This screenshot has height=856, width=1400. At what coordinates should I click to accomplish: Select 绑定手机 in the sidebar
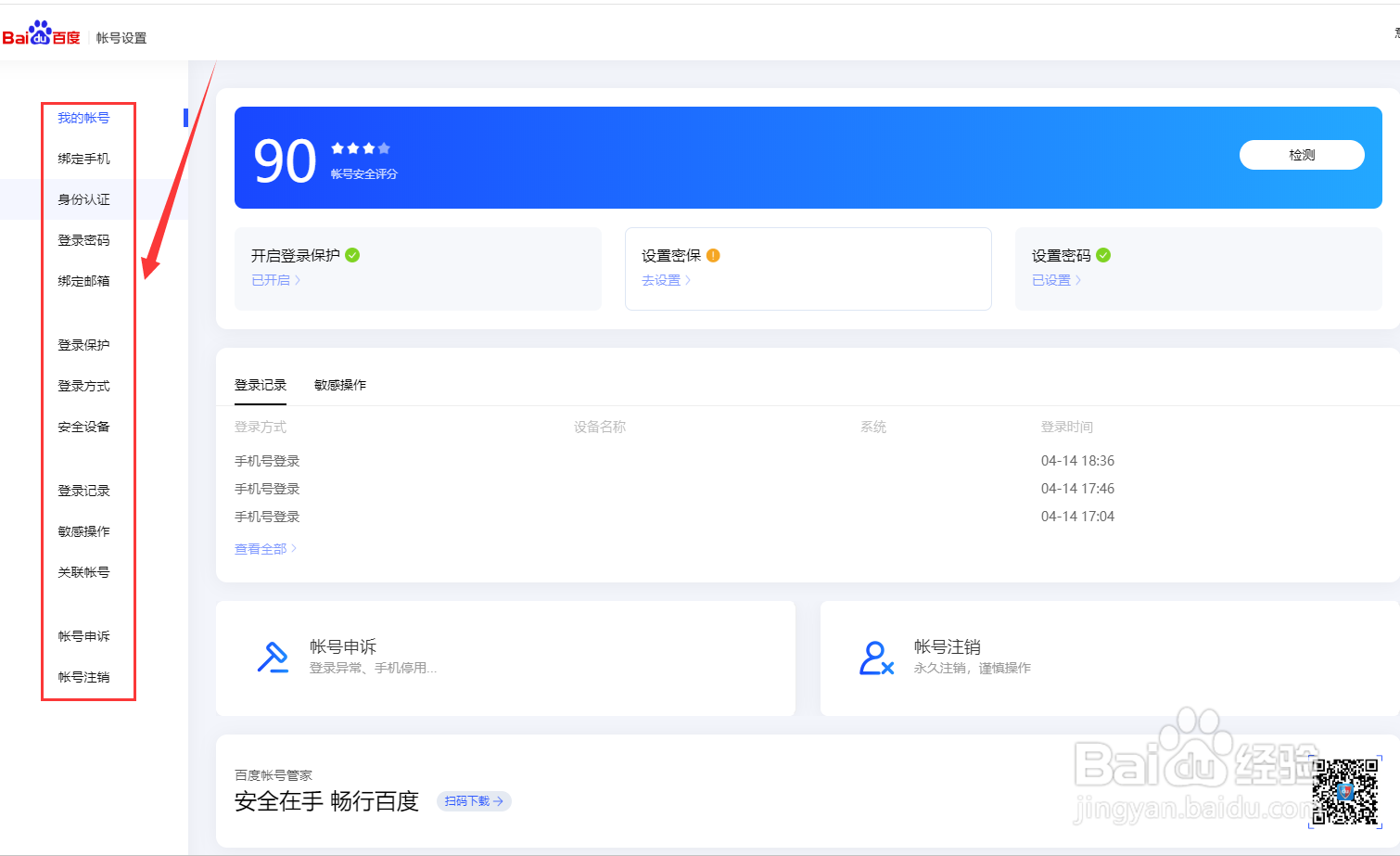coord(85,159)
